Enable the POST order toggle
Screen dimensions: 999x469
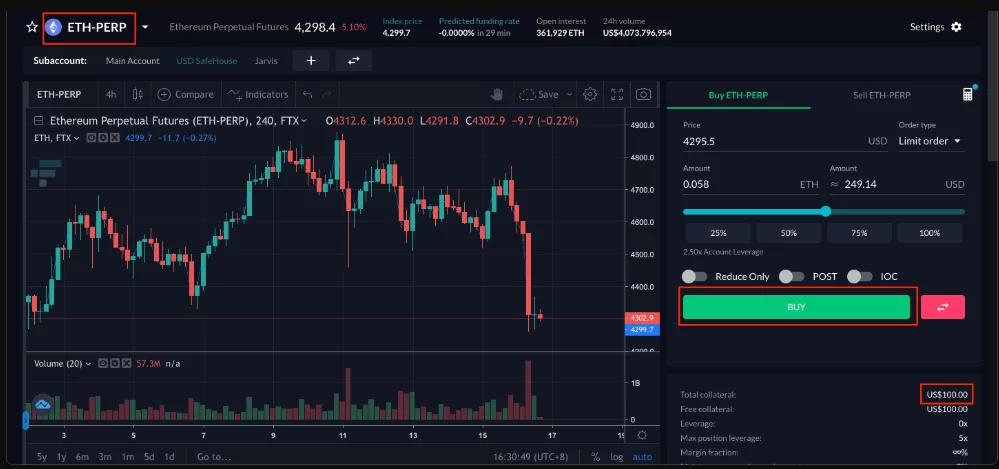tap(791, 276)
